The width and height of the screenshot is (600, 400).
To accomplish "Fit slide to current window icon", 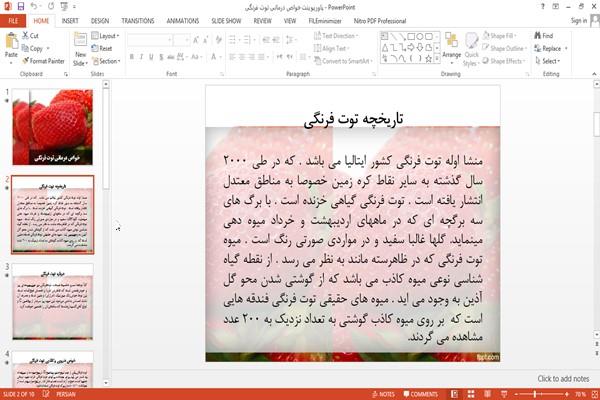I will [x=595, y=394].
